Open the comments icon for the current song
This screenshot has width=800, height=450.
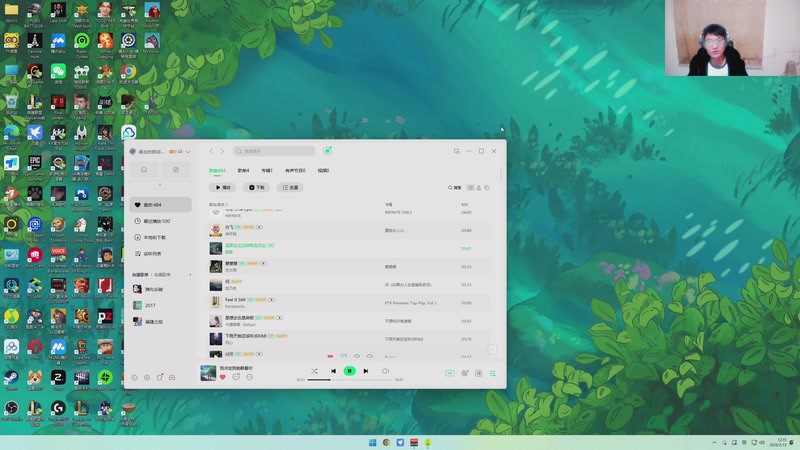pyautogui.click(x=236, y=377)
